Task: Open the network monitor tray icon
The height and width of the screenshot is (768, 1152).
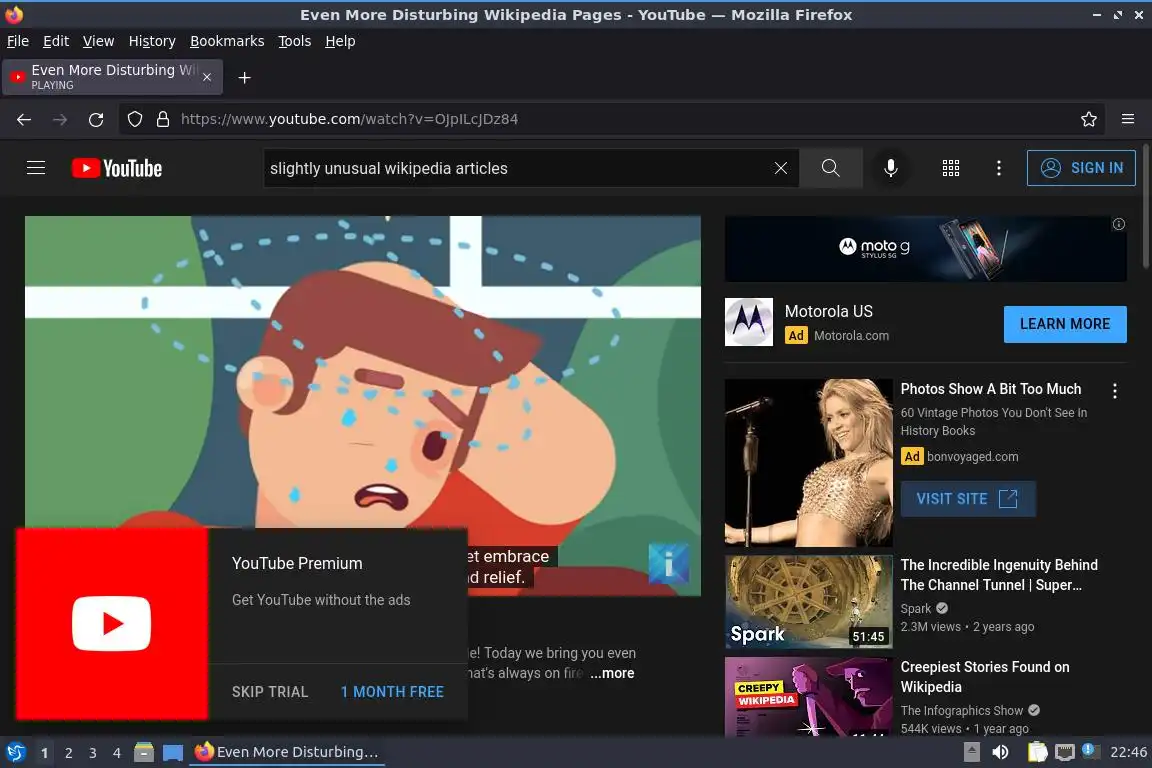Action: (1065, 752)
